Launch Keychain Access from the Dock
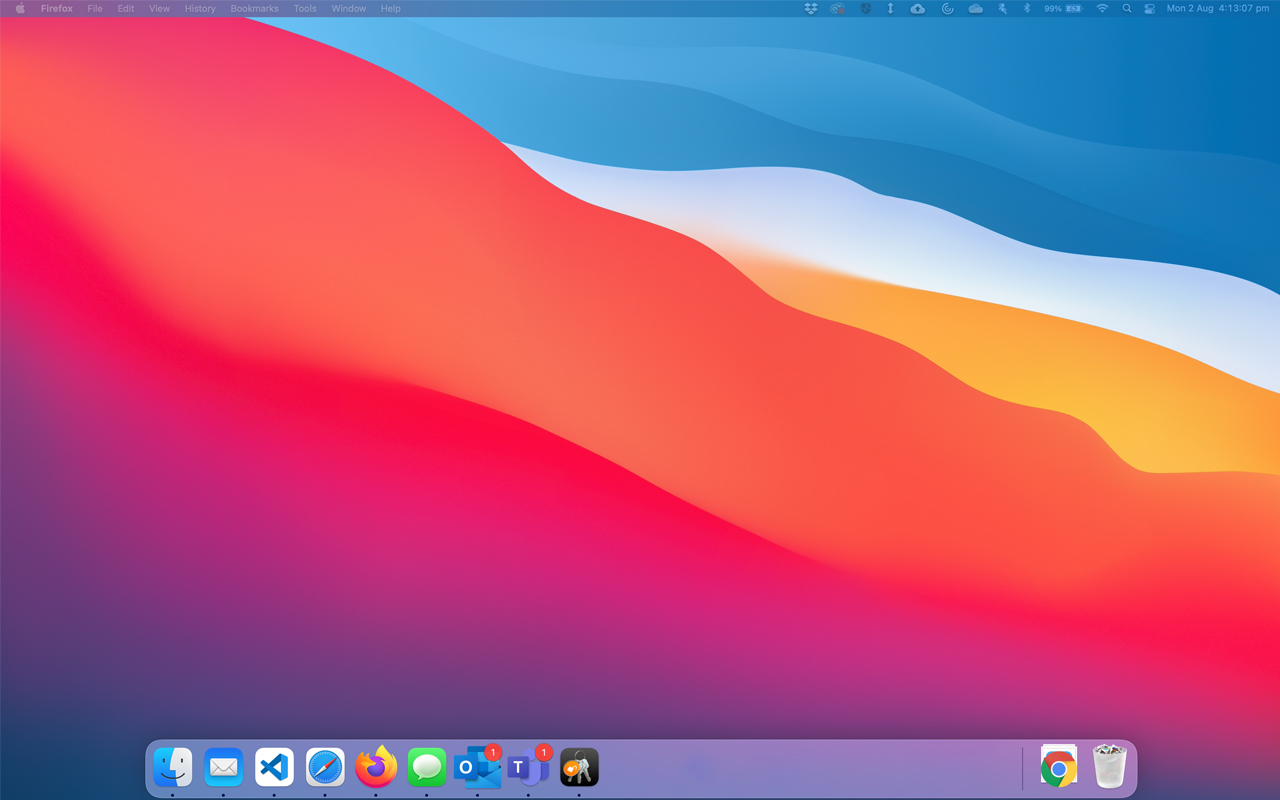 coord(579,767)
